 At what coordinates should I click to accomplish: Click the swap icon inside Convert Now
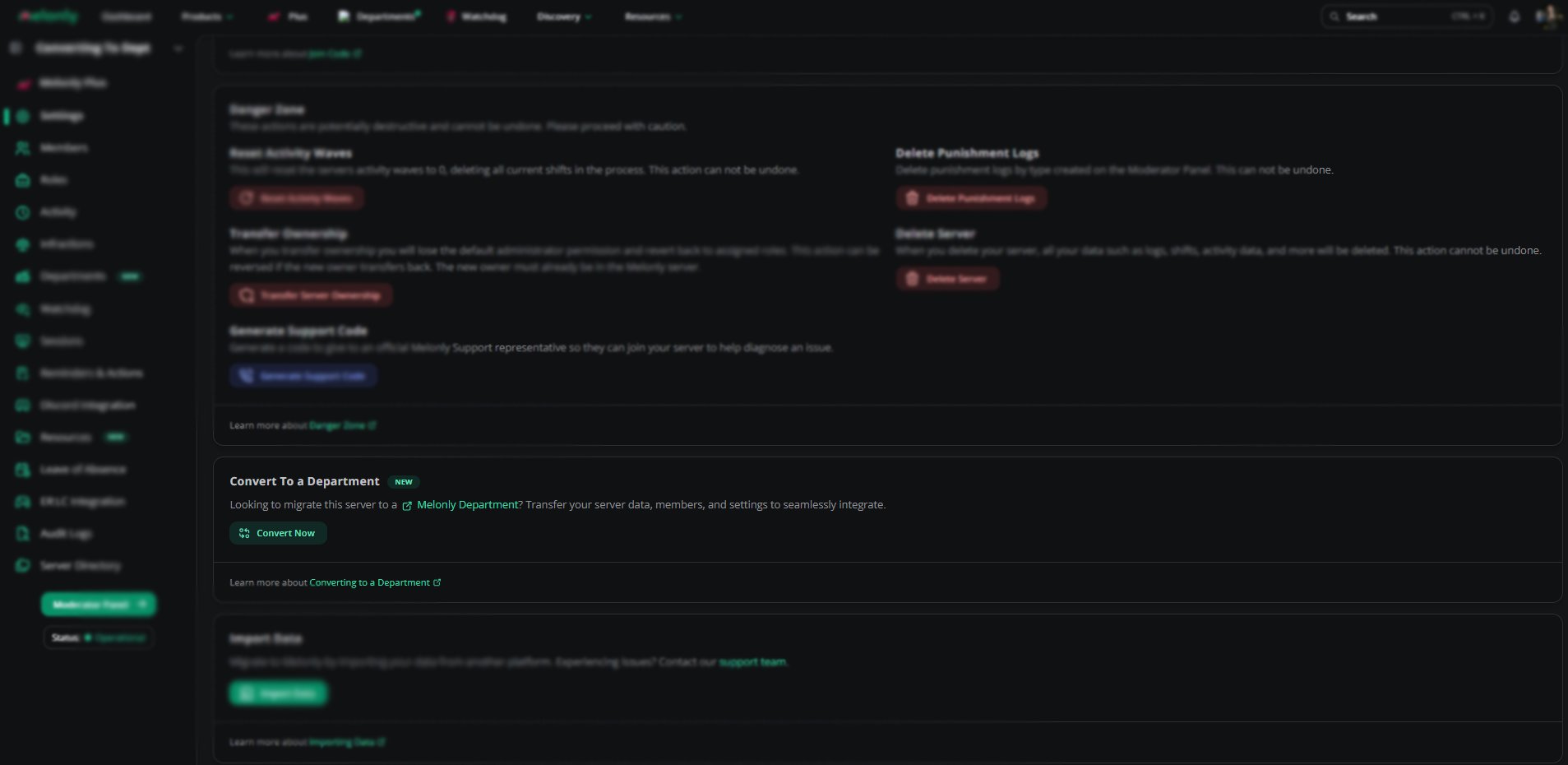(x=244, y=533)
